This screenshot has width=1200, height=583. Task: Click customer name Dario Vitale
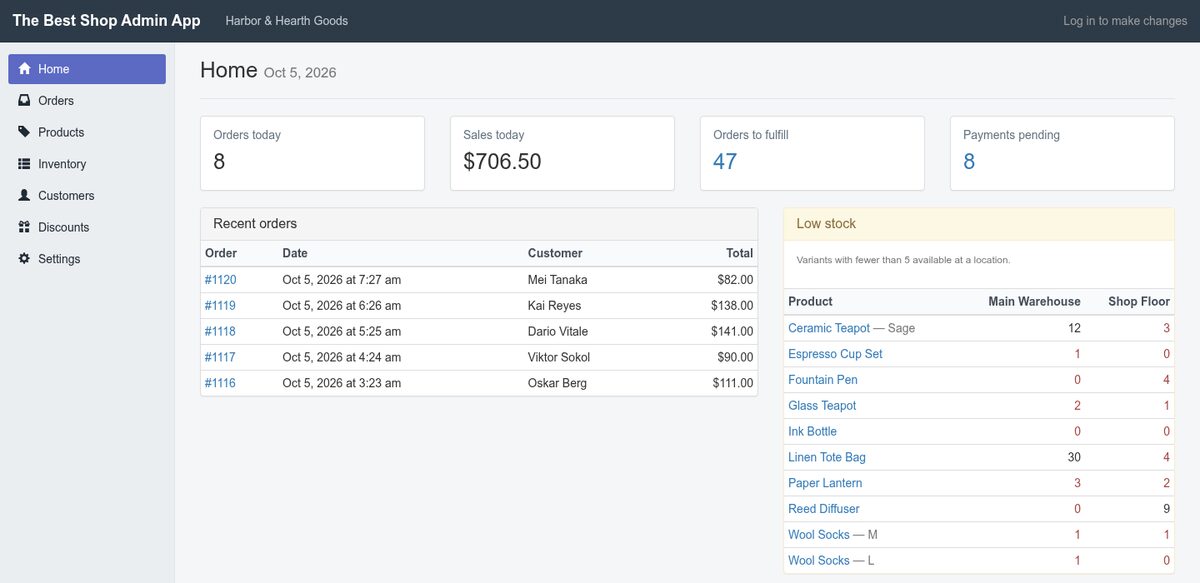(x=558, y=331)
